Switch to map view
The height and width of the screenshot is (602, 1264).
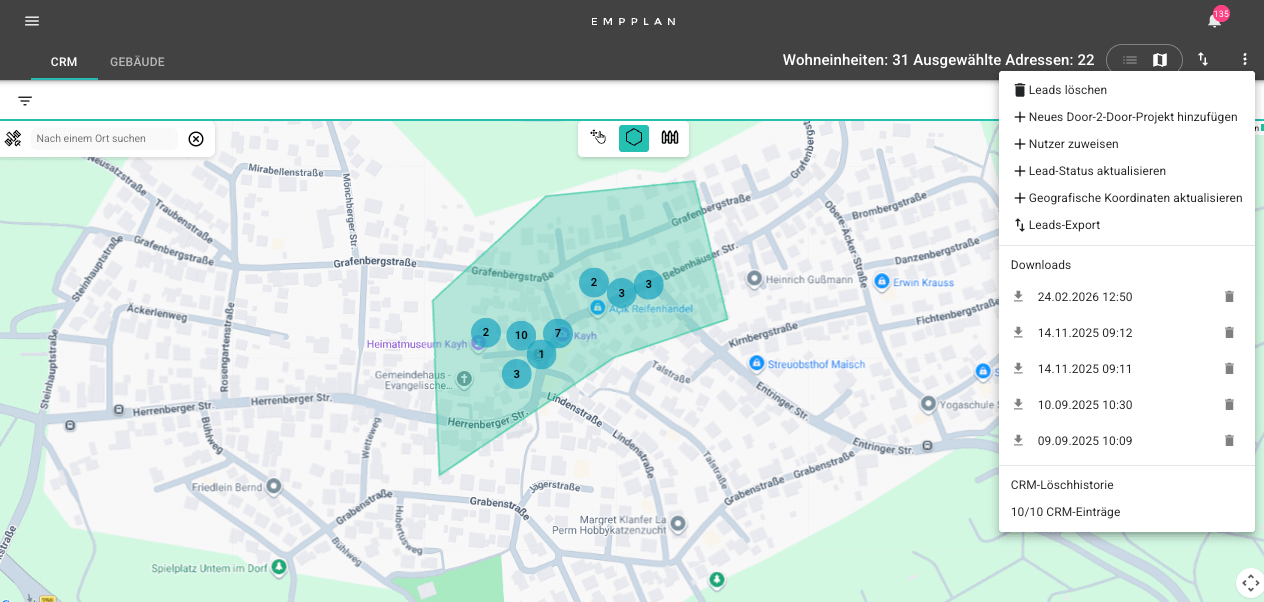click(1160, 60)
